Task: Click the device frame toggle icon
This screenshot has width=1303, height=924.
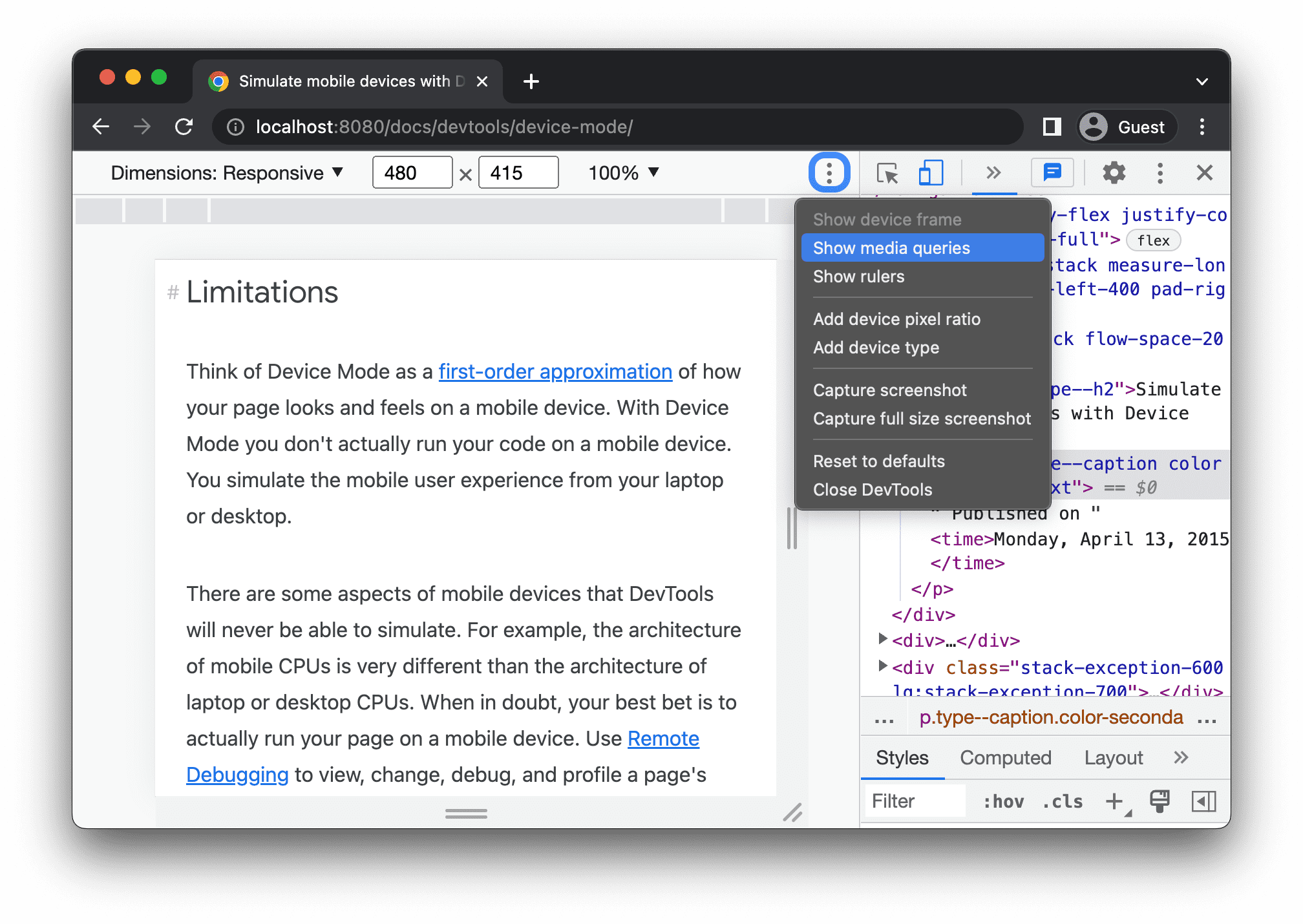Action: pyautogui.click(x=929, y=172)
